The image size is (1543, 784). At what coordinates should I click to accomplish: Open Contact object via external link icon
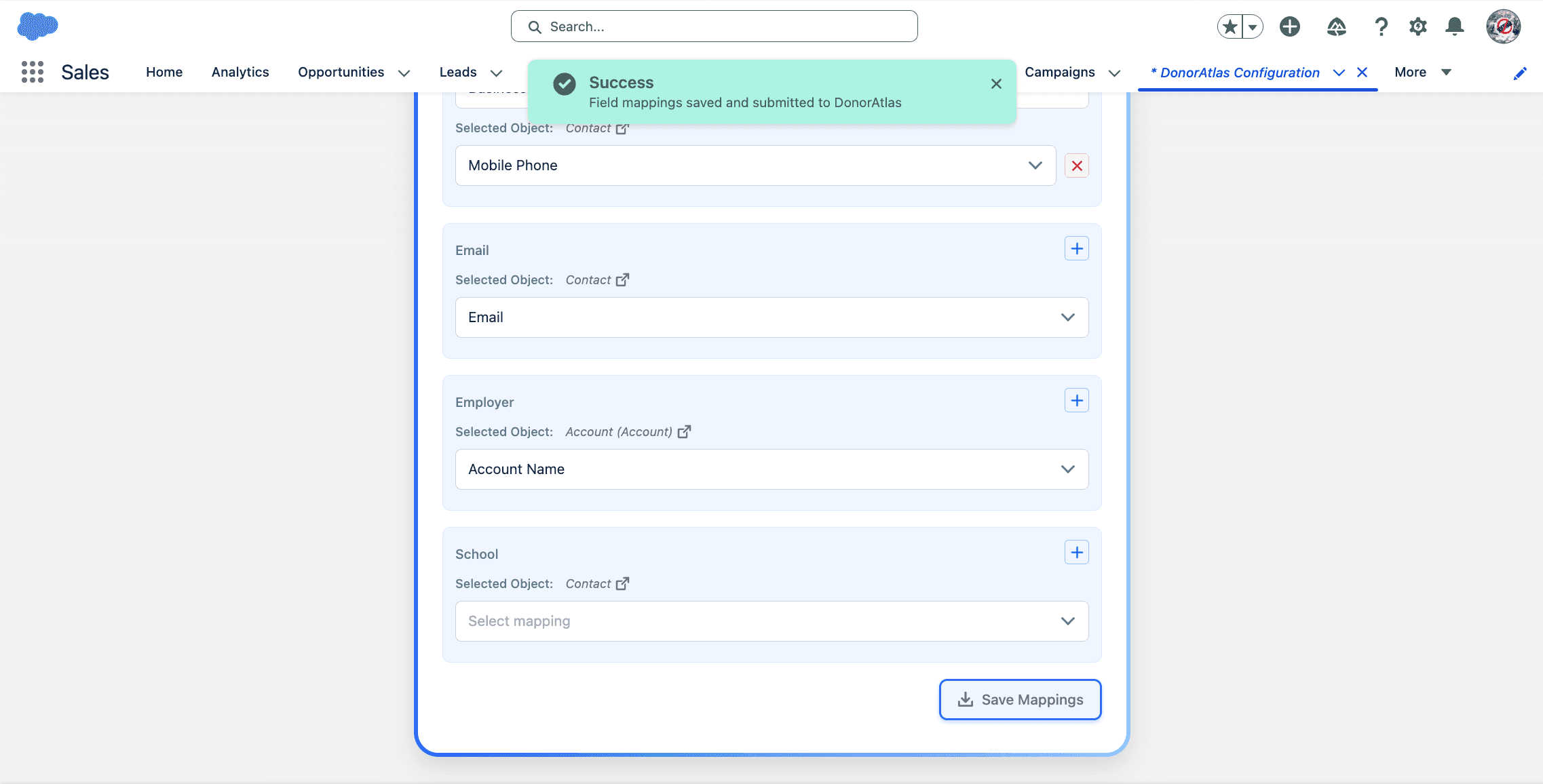pyautogui.click(x=624, y=279)
